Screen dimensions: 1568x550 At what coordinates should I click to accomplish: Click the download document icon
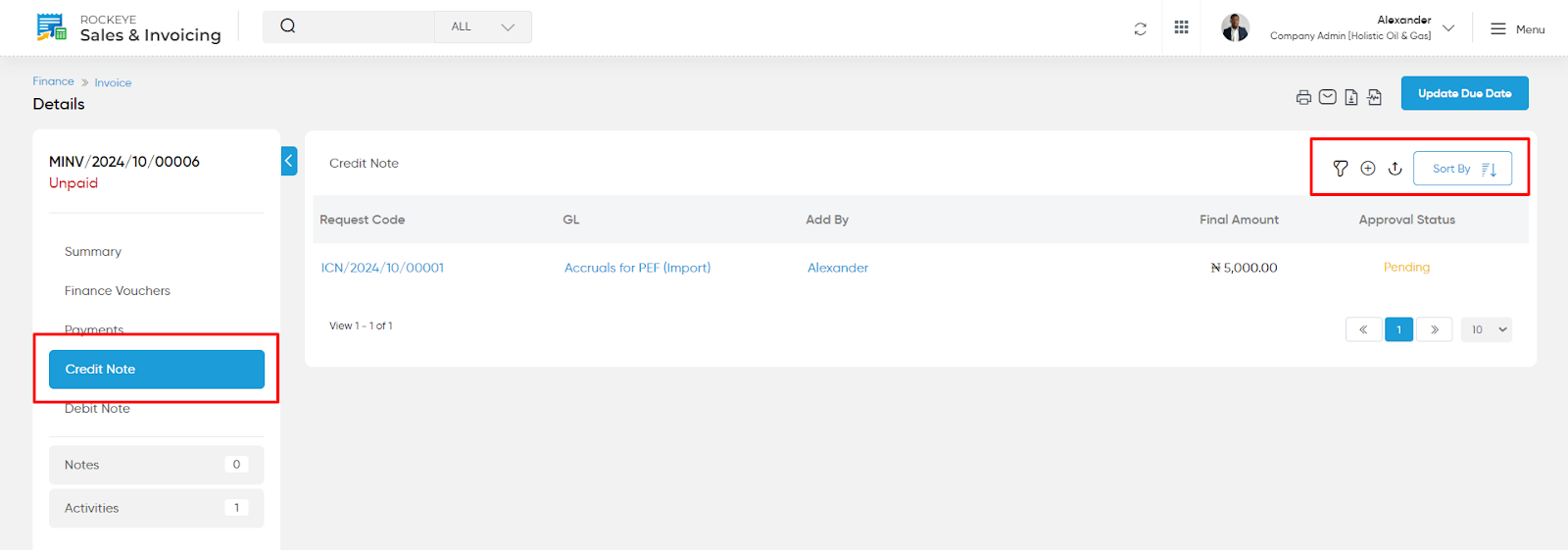coord(1350,97)
